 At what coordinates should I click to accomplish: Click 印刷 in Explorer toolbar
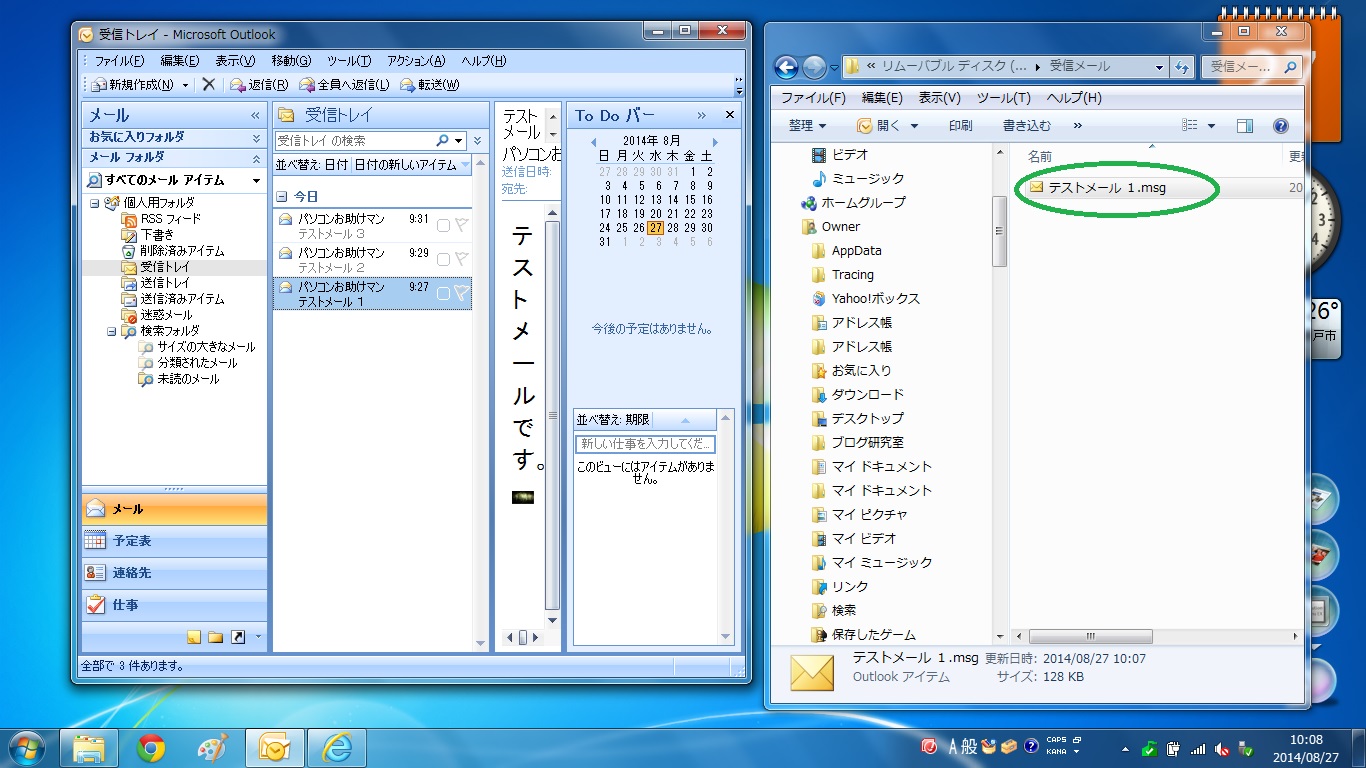960,126
